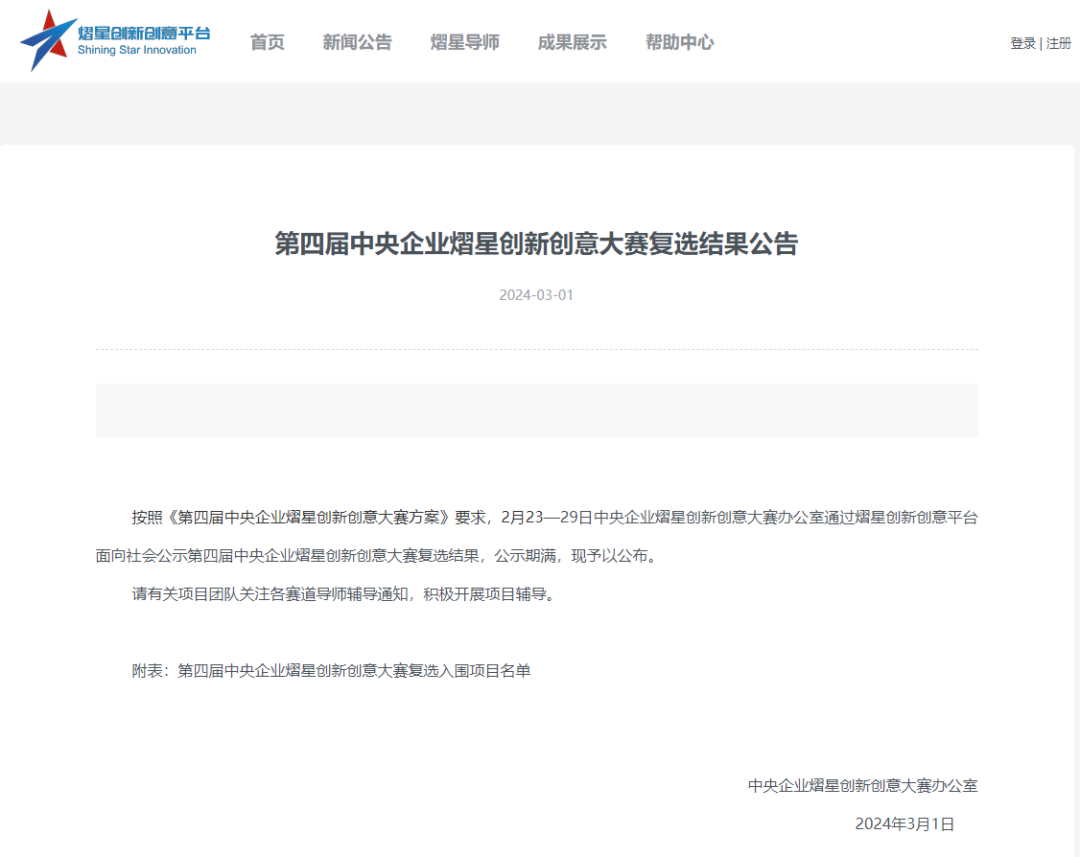The height and width of the screenshot is (857, 1080).
Task: Click the signature 中央企业熠星创新创意大赛办公室
Action: [x=862, y=786]
